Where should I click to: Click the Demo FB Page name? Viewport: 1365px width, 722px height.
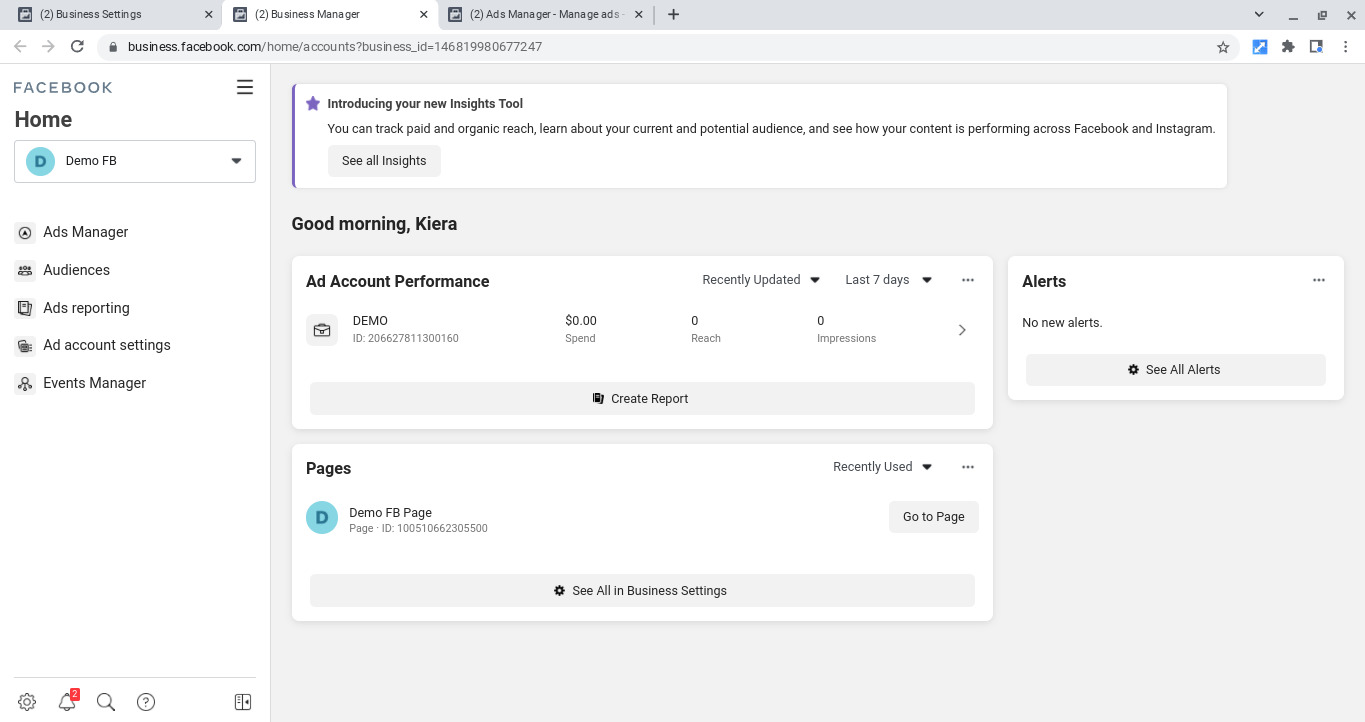pyautogui.click(x=390, y=512)
